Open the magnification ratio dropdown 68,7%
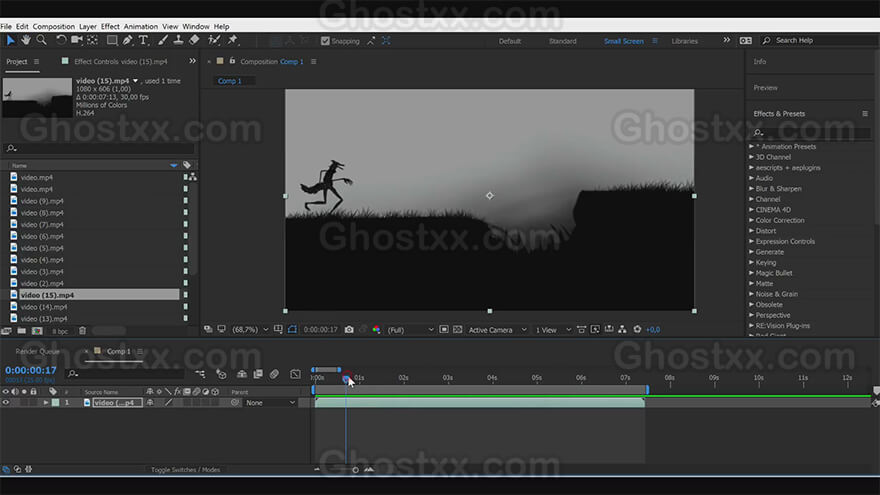This screenshot has width=880, height=495. point(250,329)
